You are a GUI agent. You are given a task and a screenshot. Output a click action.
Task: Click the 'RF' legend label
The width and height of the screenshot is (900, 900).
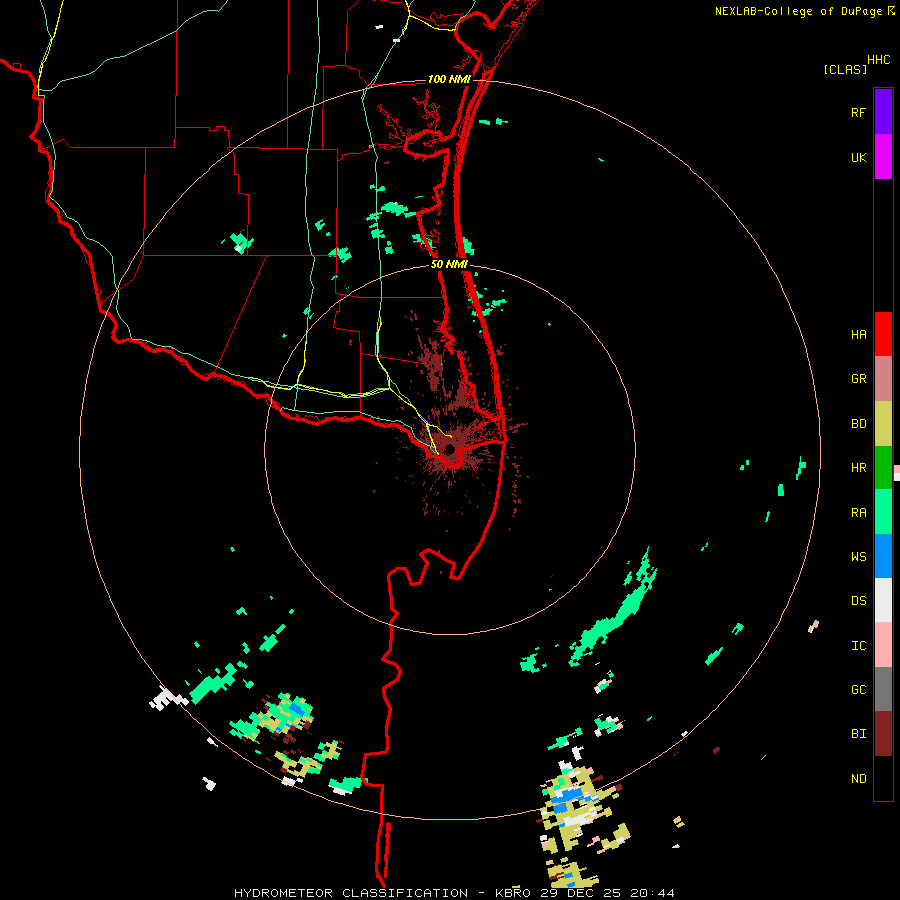(x=858, y=112)
